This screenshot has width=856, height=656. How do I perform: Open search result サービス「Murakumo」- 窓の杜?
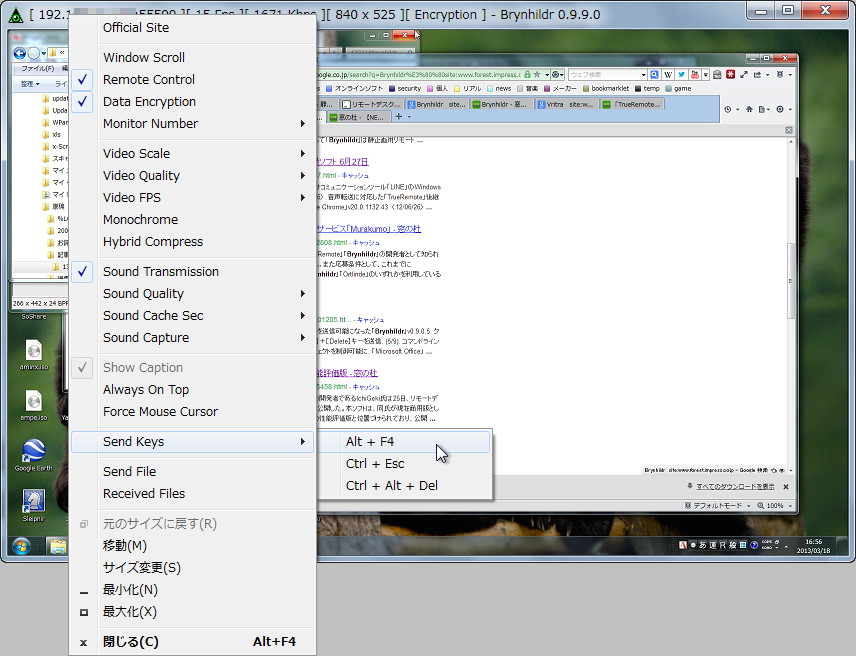[x=369, y=229]
